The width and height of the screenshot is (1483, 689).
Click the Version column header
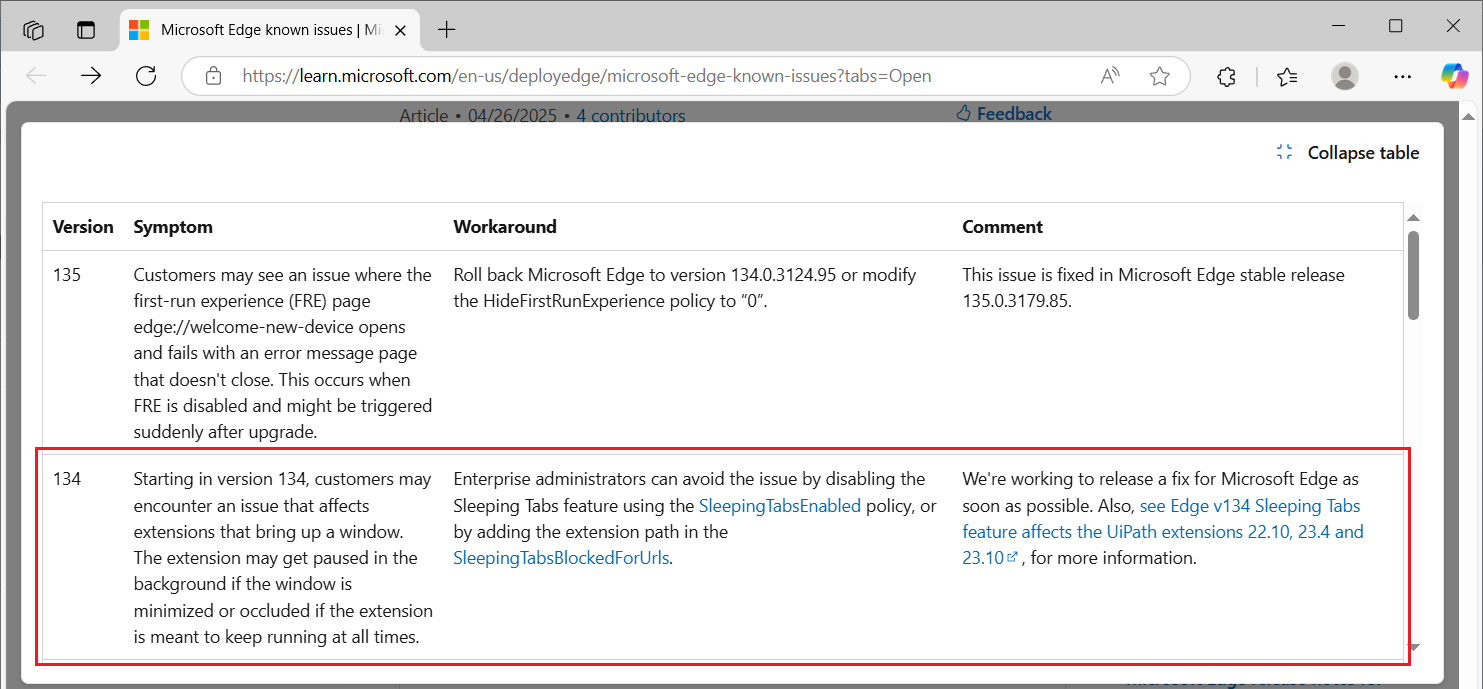point(83,227)
